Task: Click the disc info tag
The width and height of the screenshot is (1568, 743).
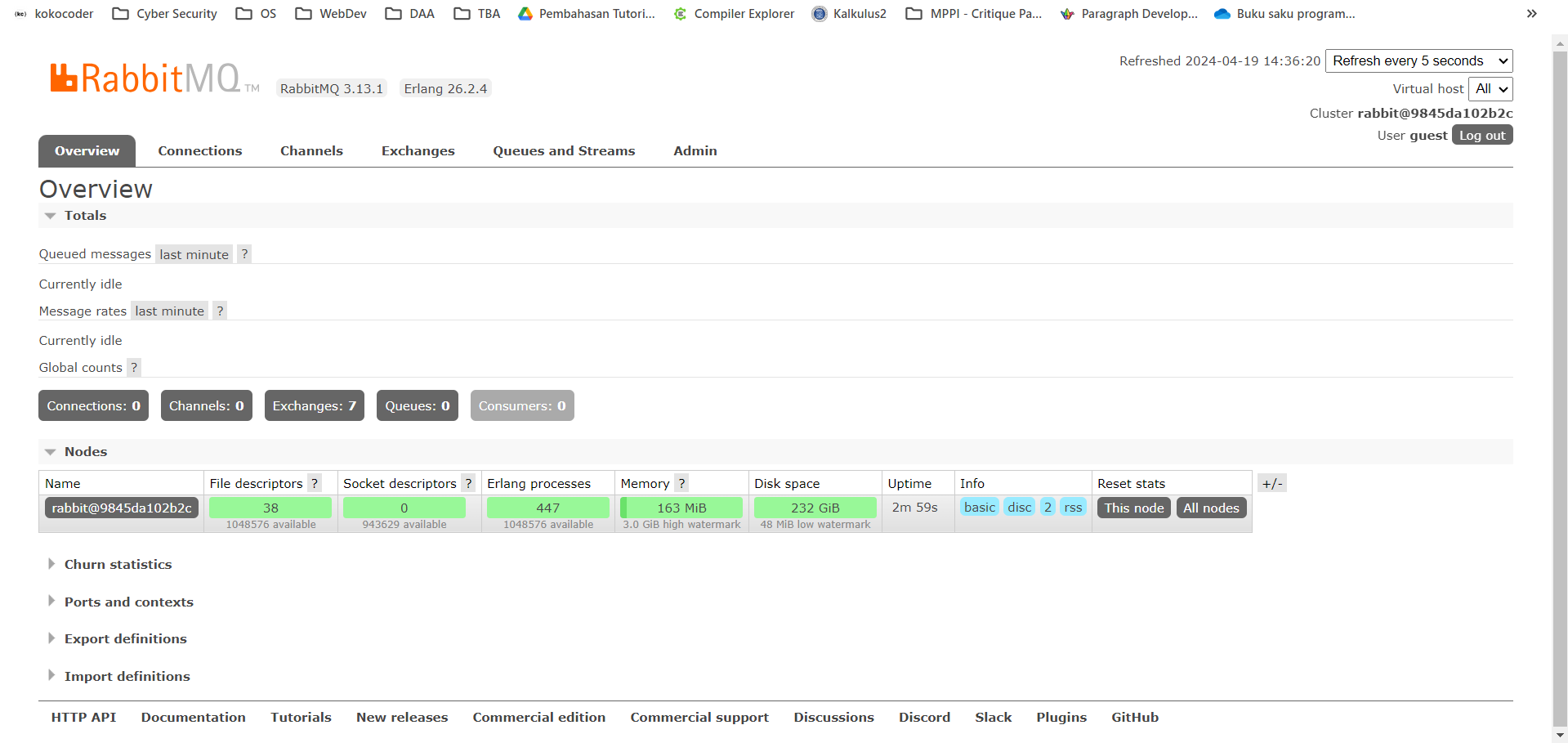Action: (1020, 507)
